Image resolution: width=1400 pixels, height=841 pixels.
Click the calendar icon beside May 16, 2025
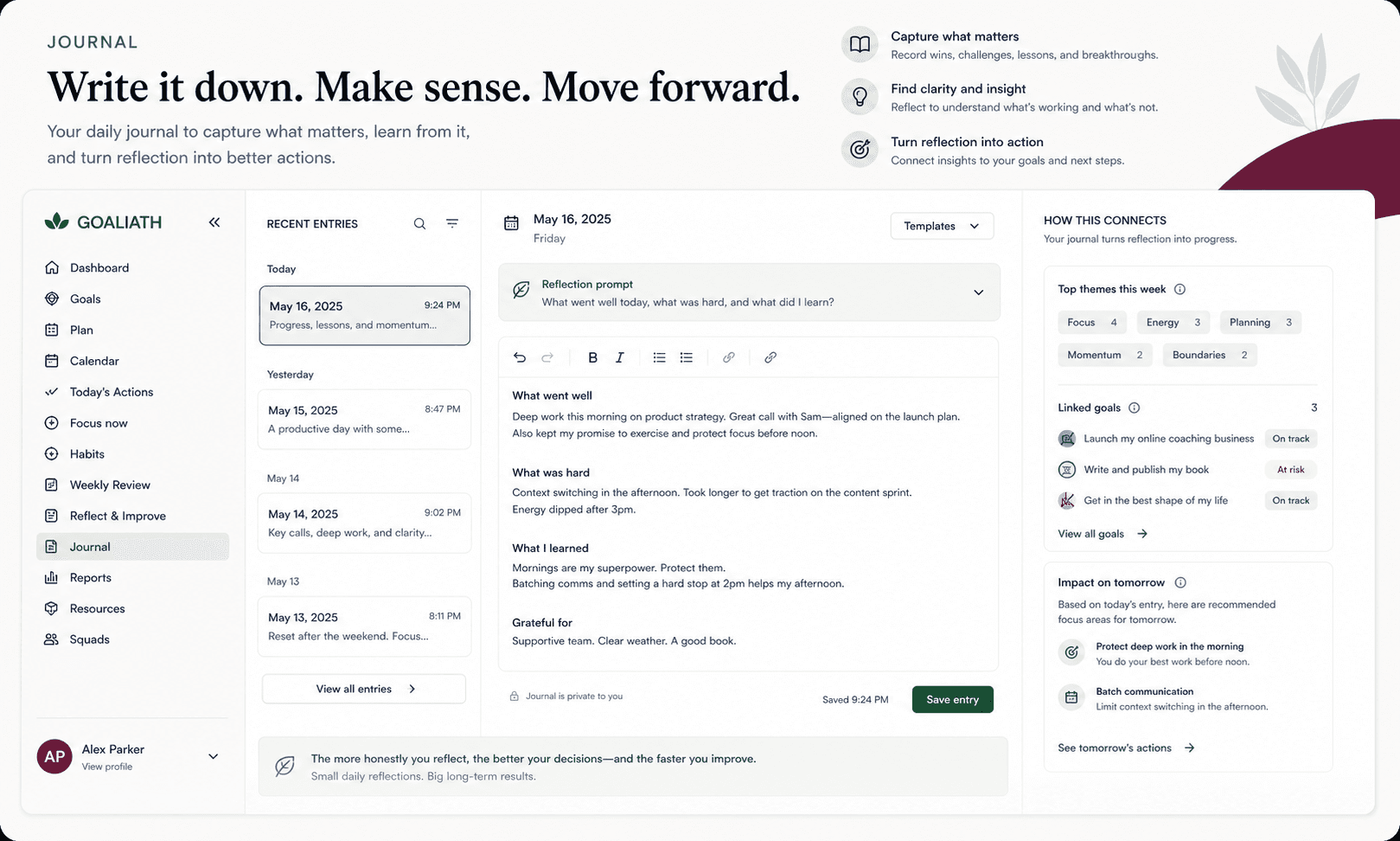(512, 223)
